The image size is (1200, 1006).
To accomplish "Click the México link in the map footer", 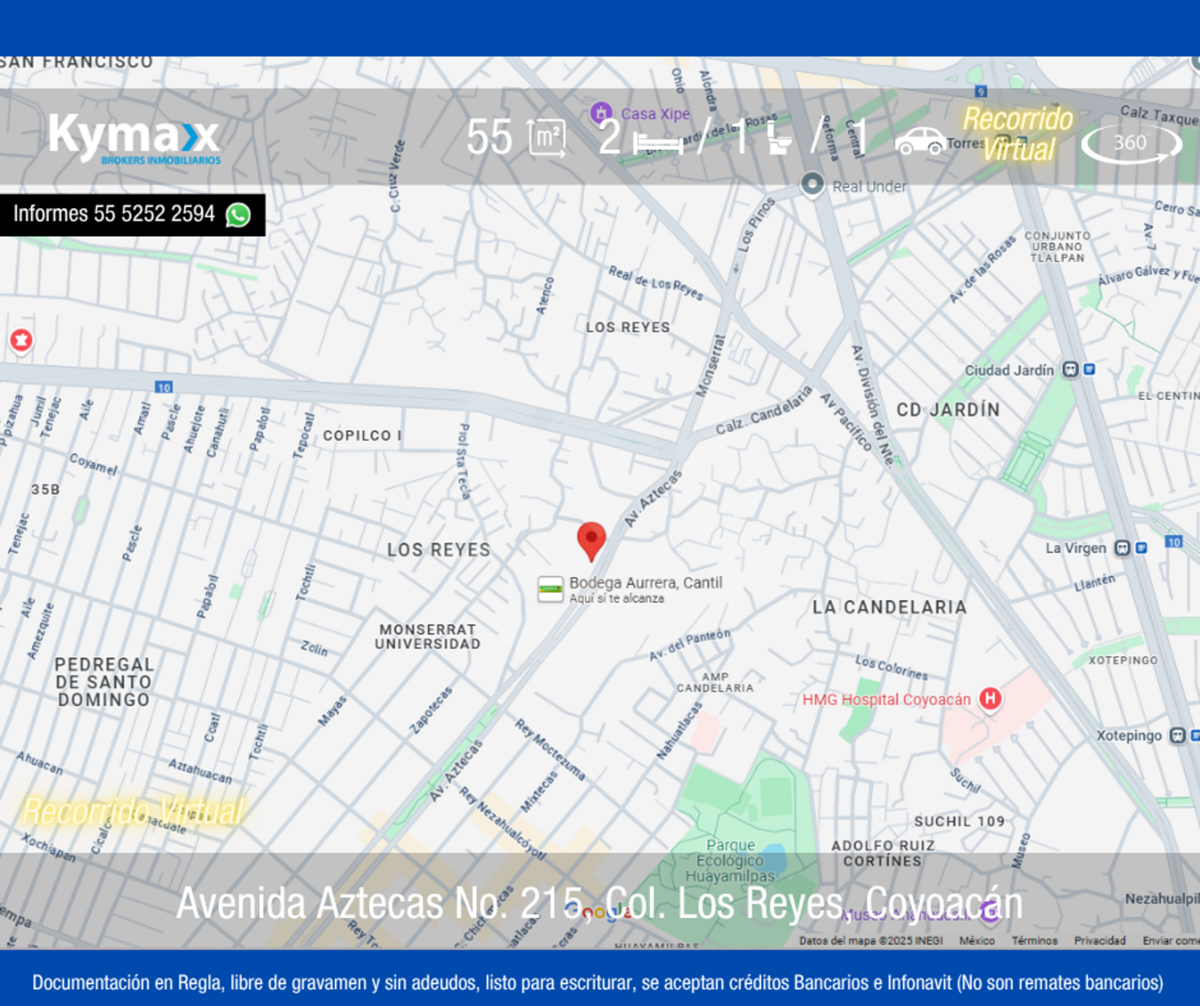I will (x=977, y=940).
